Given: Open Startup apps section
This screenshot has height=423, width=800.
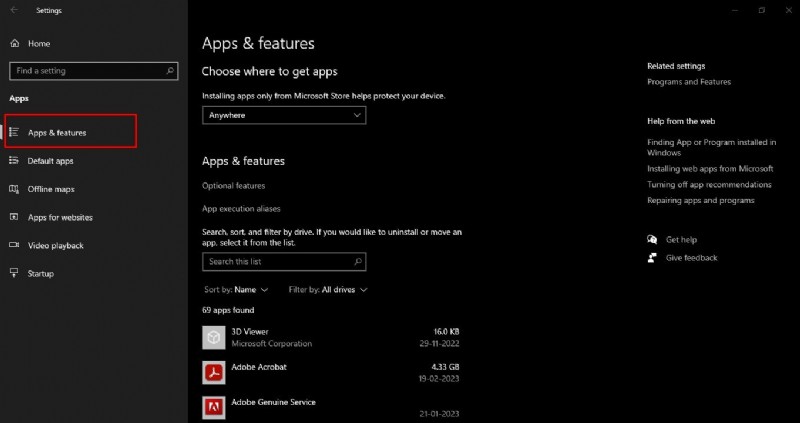Looking at the screenshot, I should coord(40,274).
